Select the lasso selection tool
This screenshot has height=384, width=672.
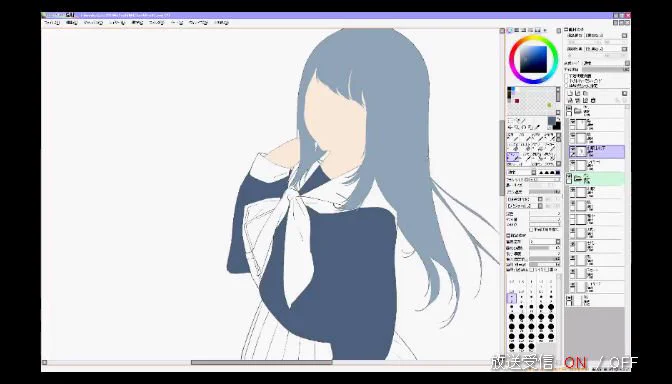tap(517, 121)
